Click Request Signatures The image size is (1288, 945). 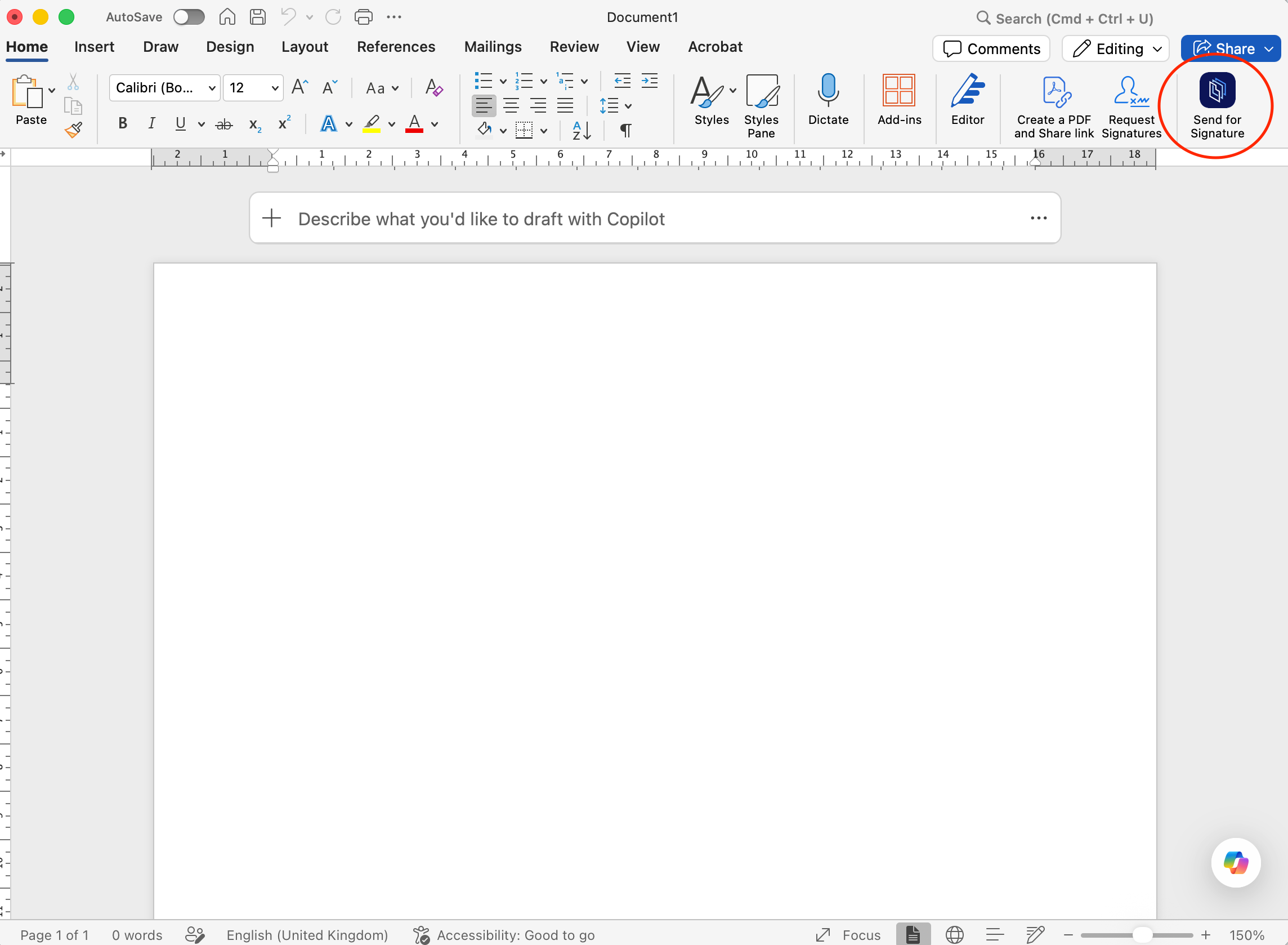(1132, 106)
